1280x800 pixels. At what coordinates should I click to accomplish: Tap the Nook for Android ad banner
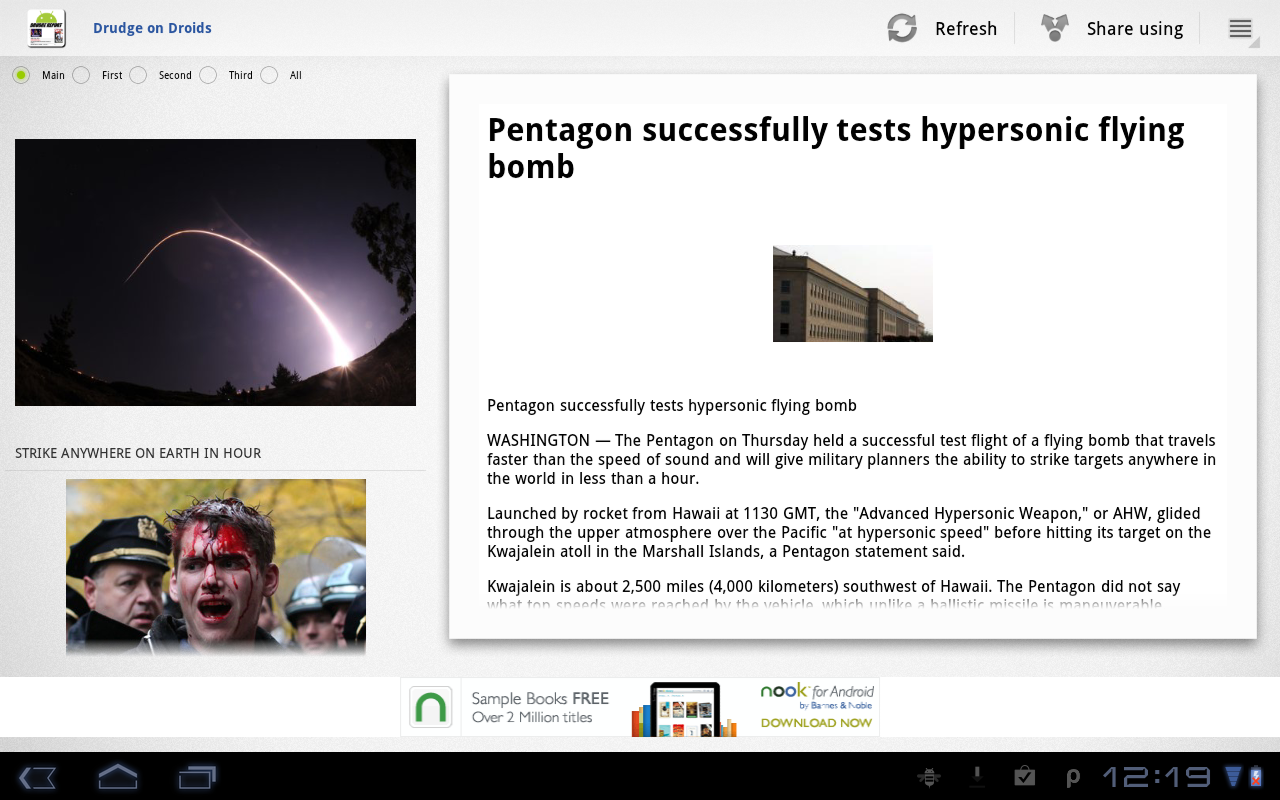[640, 707]
